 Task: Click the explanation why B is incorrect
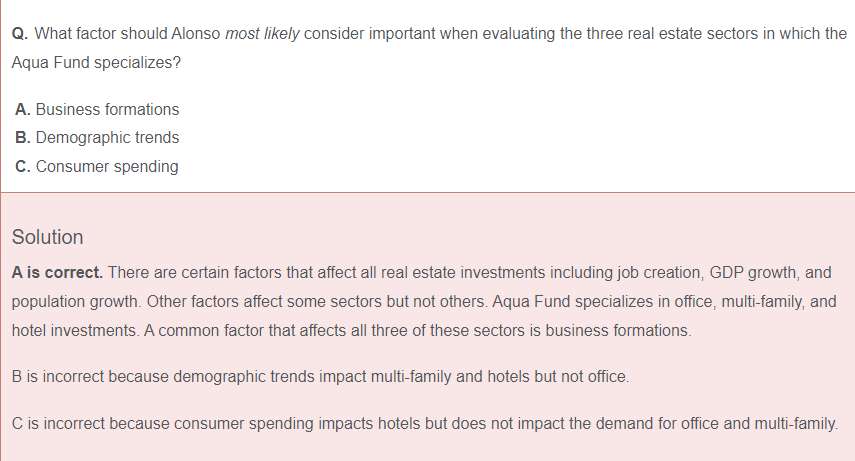(320, 376)
